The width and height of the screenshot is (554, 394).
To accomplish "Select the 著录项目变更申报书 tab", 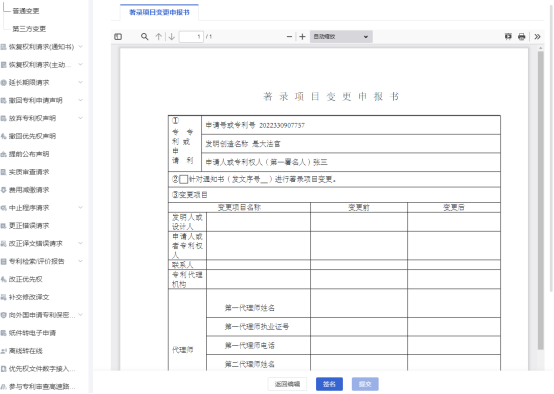I will (x=159, y=12).
